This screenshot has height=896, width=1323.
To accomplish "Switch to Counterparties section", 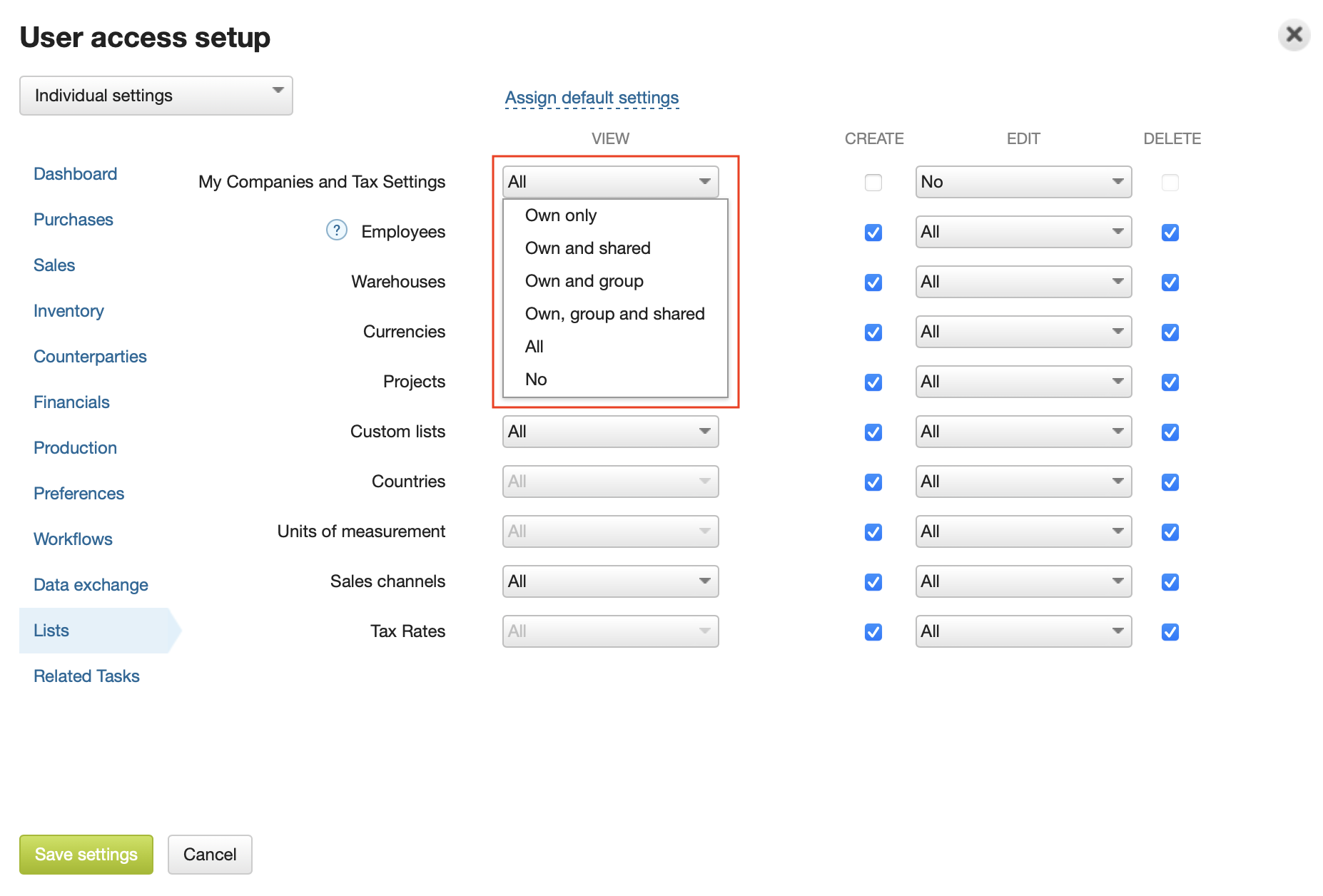I will pyautogui.click(x=90, y=357).
